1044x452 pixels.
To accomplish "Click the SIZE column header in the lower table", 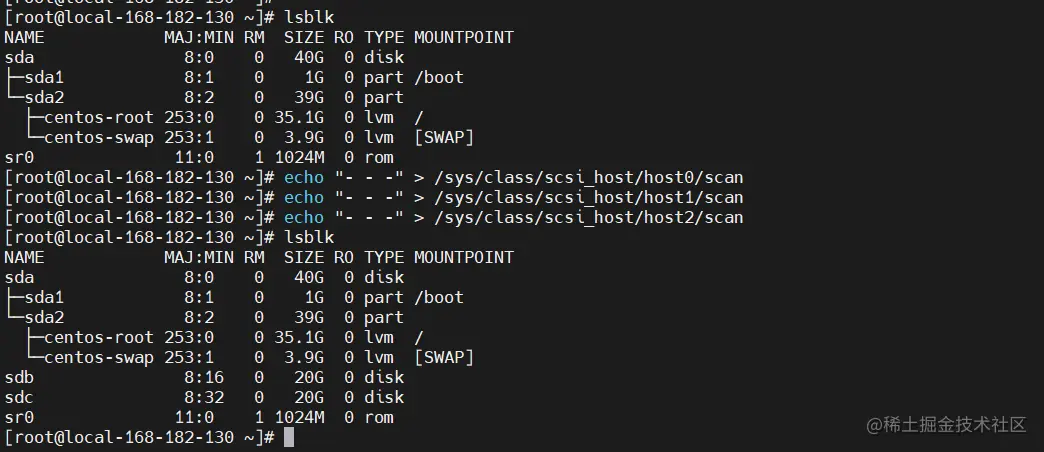I will coord(304,258).
